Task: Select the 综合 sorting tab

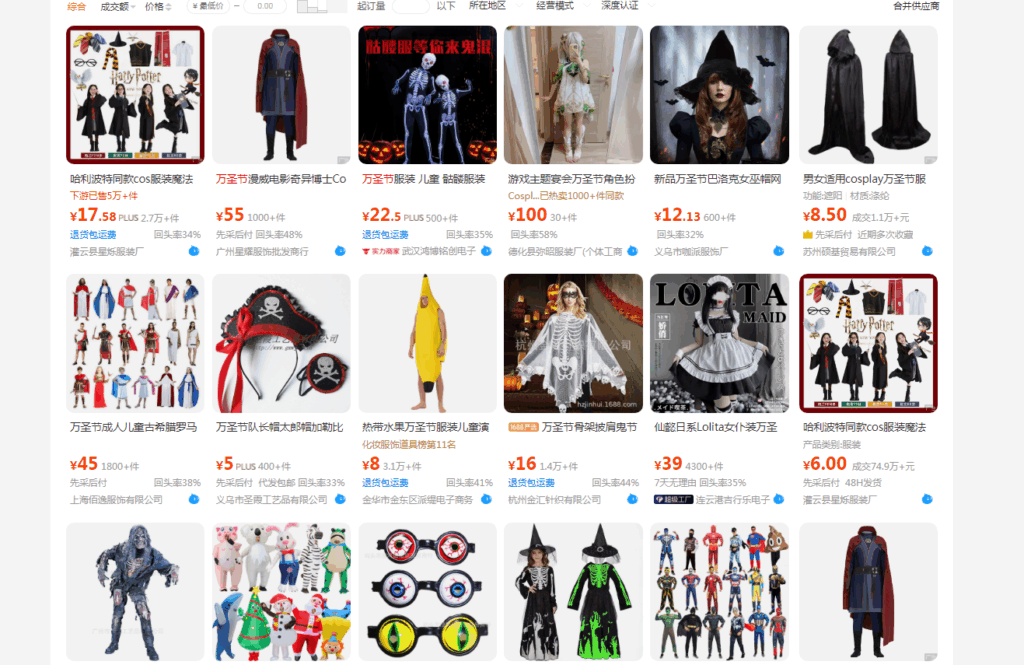Action: click(x=76, y=7)
